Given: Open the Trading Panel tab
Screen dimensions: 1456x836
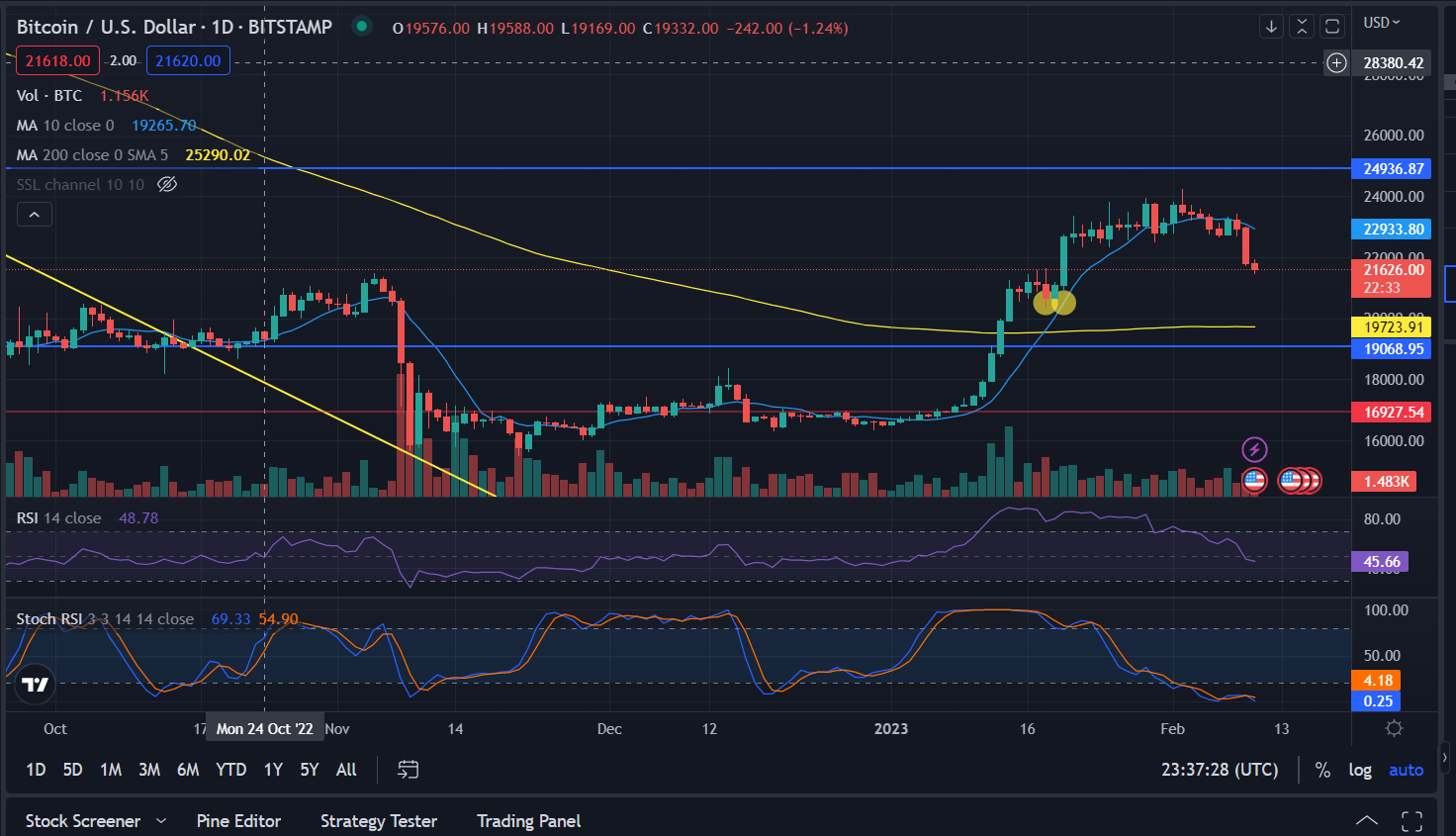Looking at the screenshot, I should coord(529,821).
